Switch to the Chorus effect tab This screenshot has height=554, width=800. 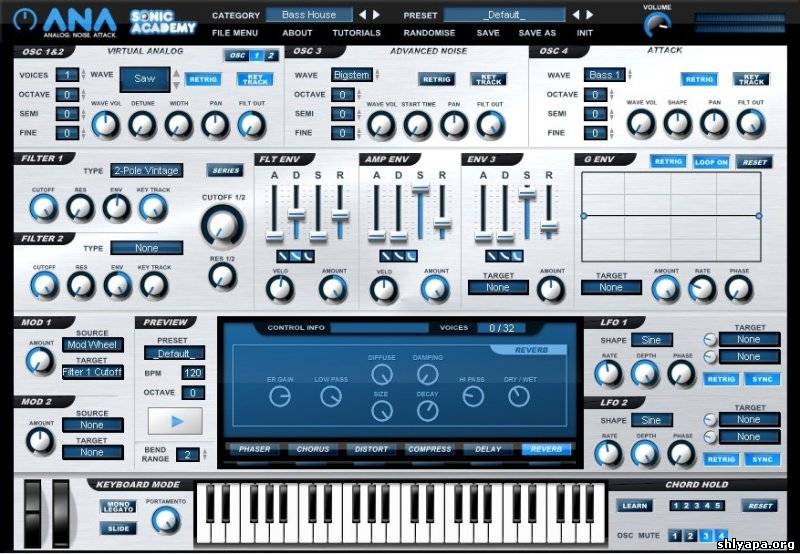pyautogui.click(x=313, y=449)
